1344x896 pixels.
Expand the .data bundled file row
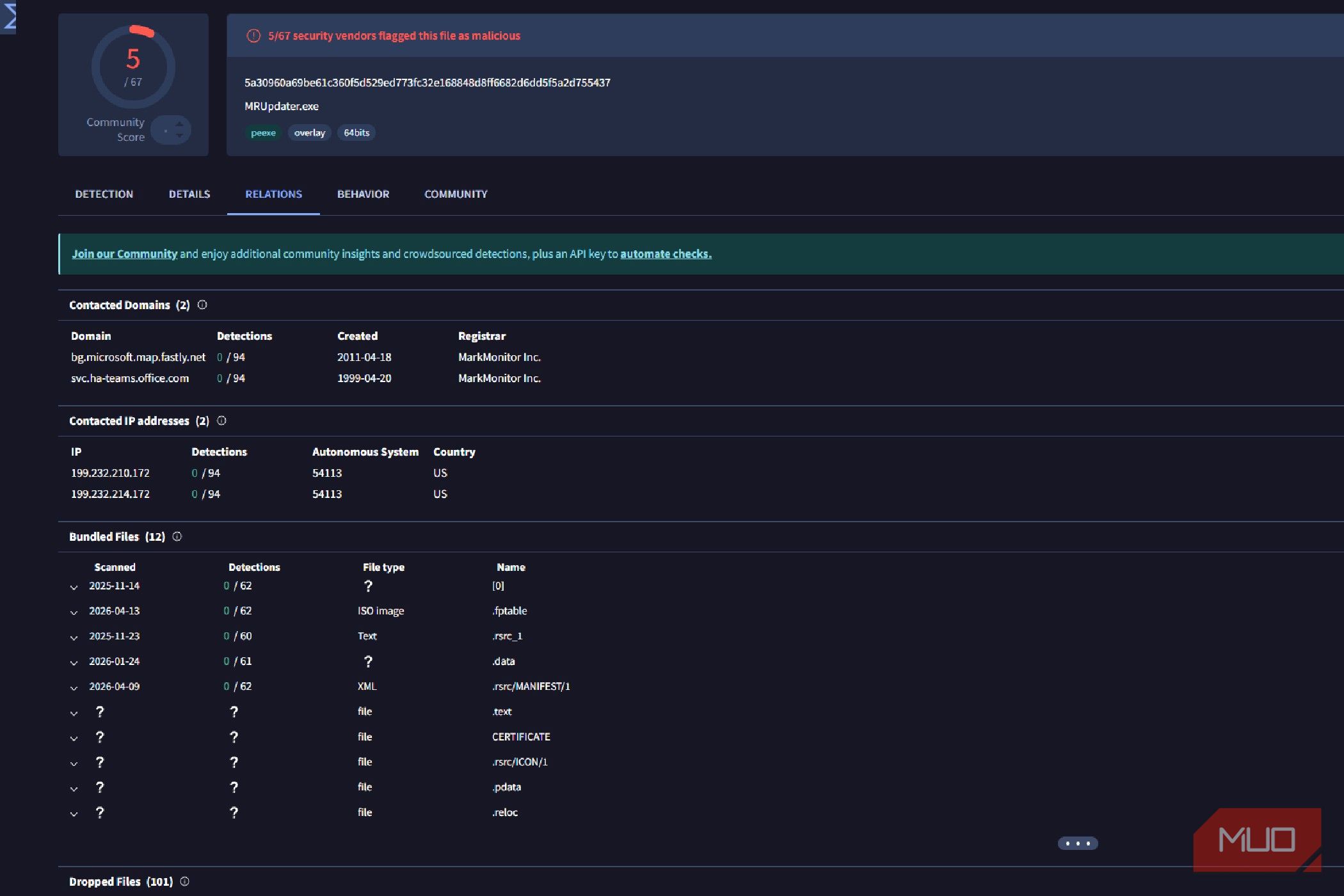[x=74, y=662]
